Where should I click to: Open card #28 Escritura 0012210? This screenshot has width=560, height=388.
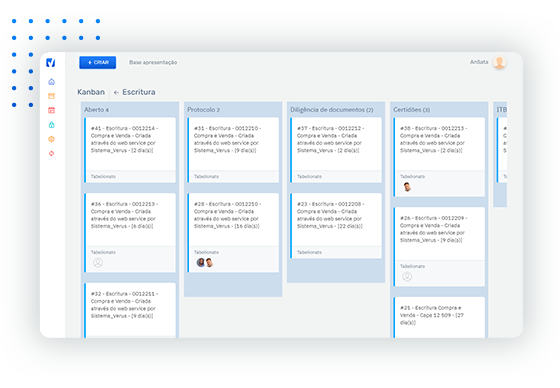tap(233, 233)
